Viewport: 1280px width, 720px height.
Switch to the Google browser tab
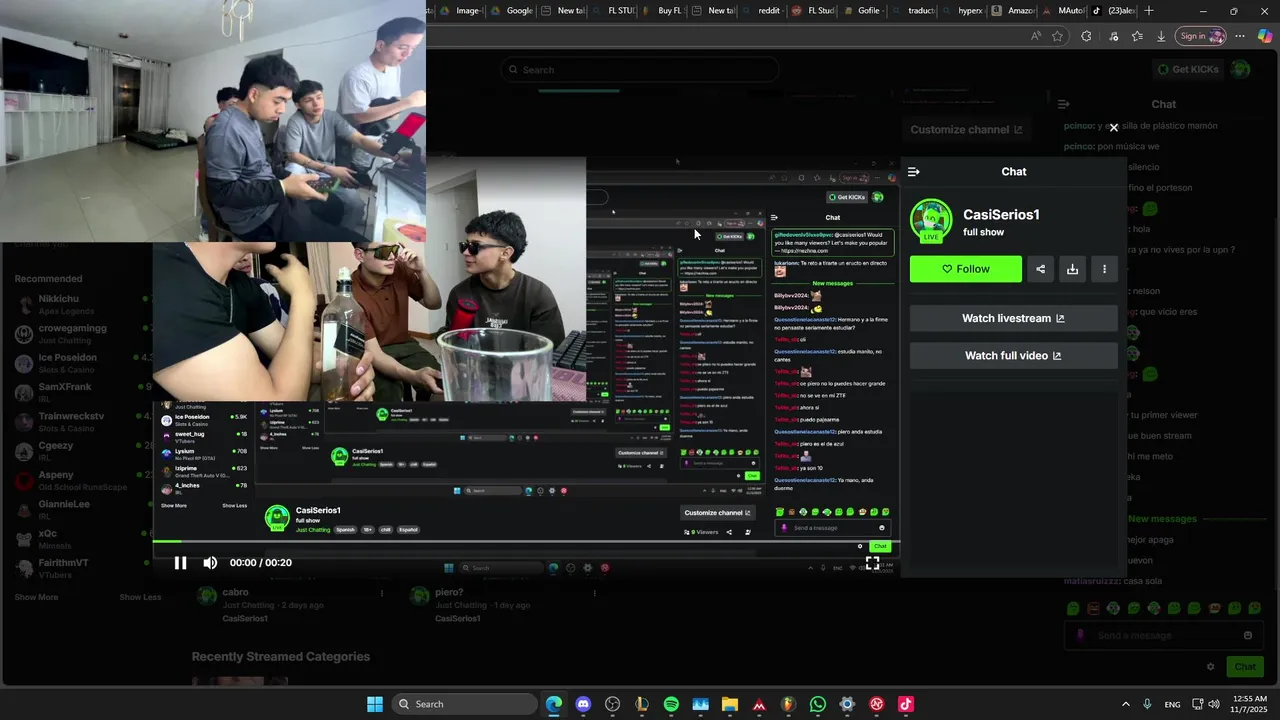pyautogui.click(x=510, y=11)
